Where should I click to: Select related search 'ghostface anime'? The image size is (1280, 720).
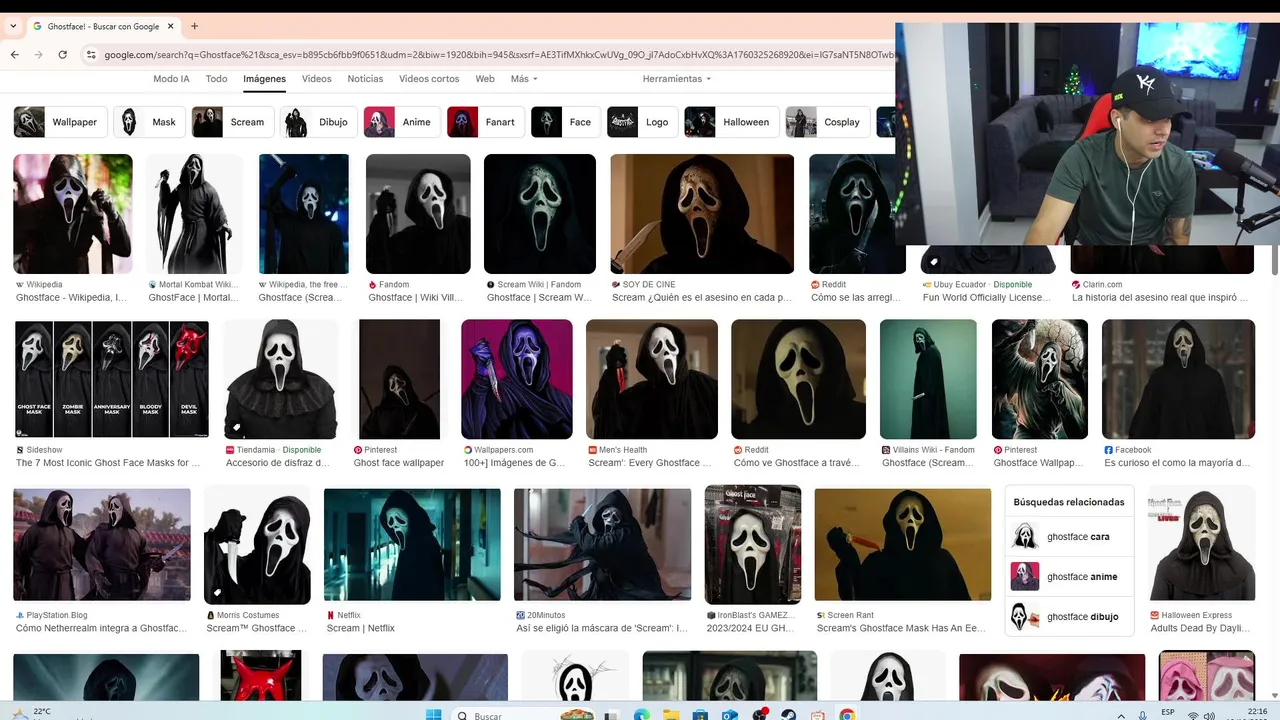pyautogui.click(x=1070, y=577)
